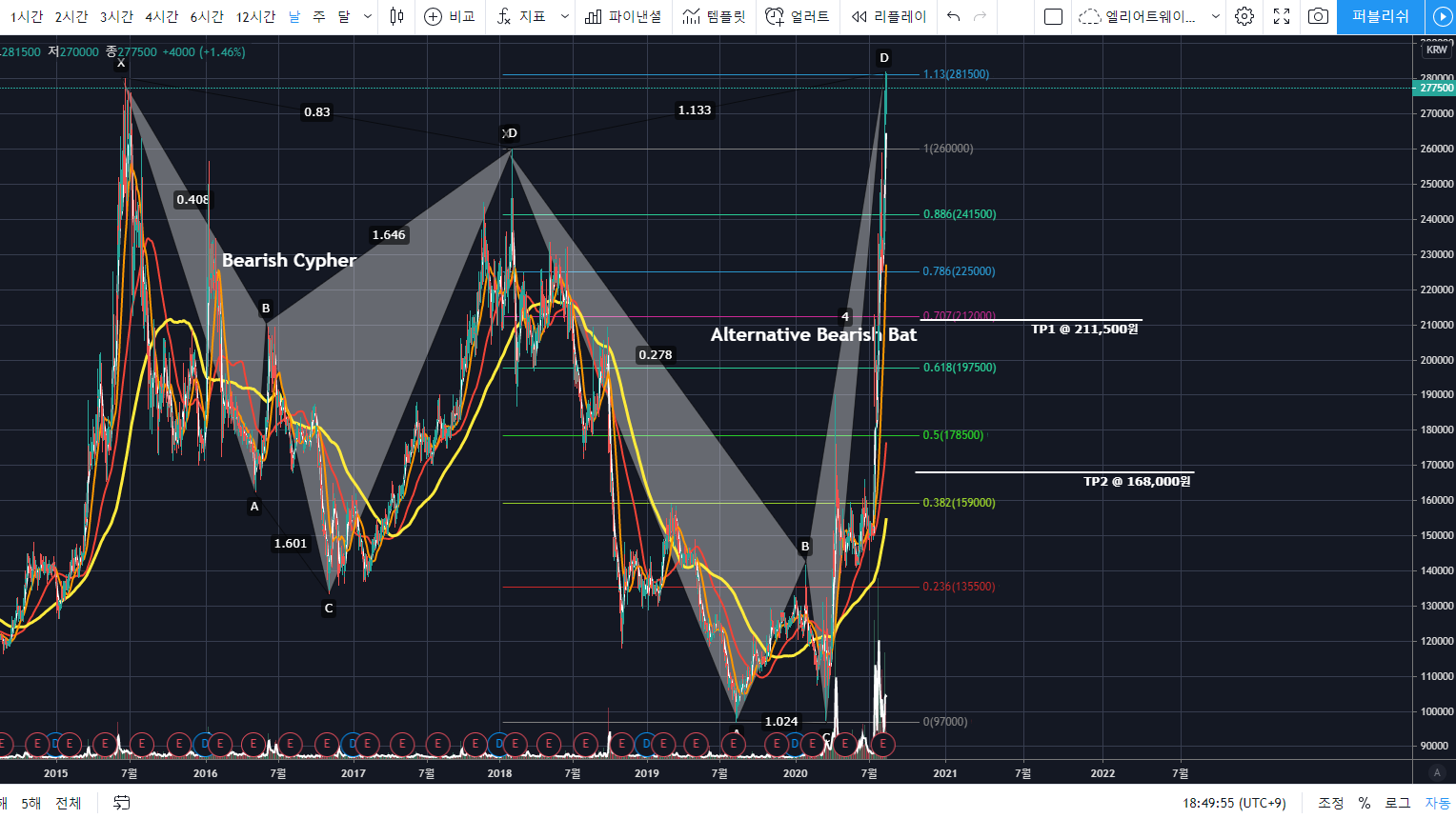Screen dimensions: 1456x819
Task: Toggle 조정 adjusted data
Action: coord(1331,803)
